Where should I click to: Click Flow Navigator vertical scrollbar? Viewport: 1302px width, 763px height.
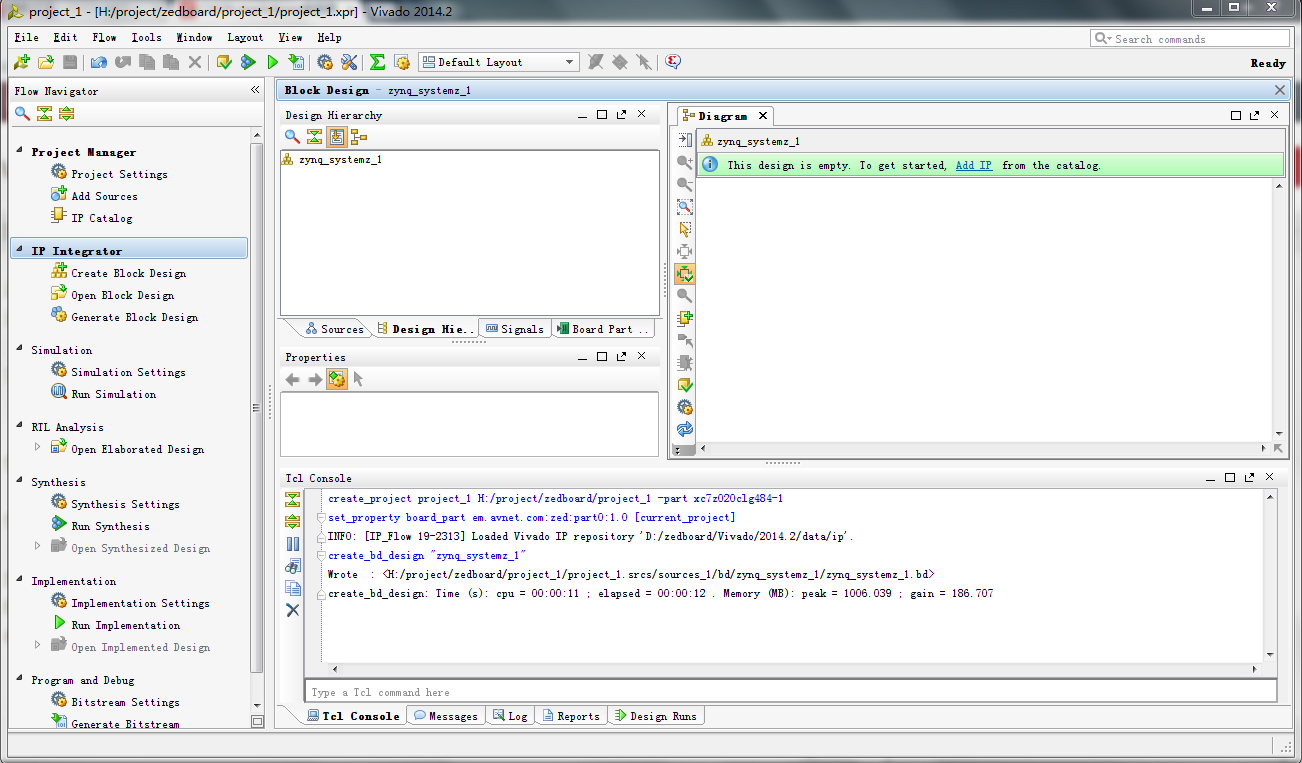[x=257, y=410]
